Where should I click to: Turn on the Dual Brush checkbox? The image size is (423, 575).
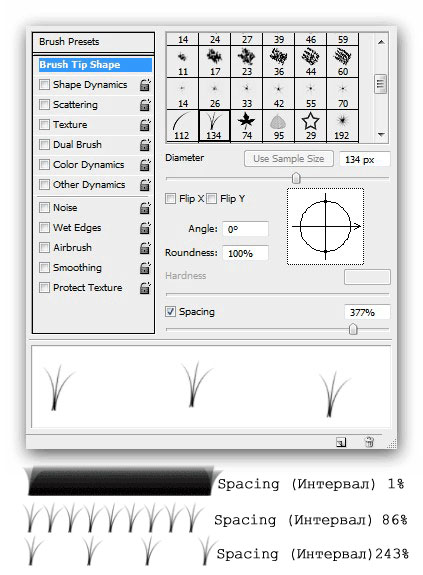coord(44,144)
